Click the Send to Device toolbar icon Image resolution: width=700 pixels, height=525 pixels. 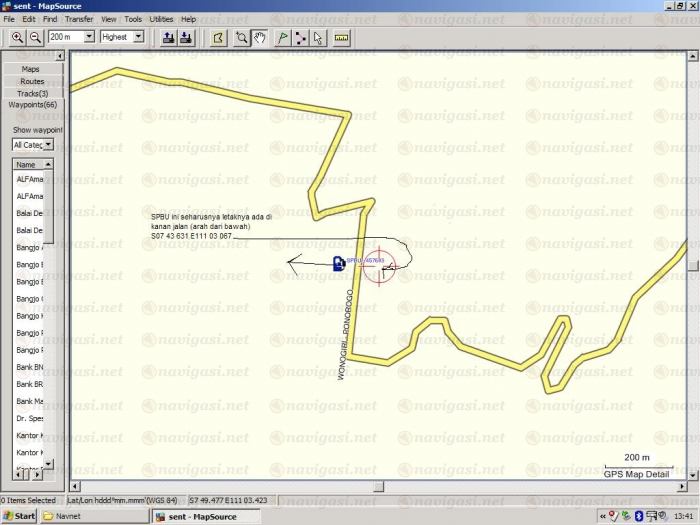pyautogui.click(x=168, y=37)
